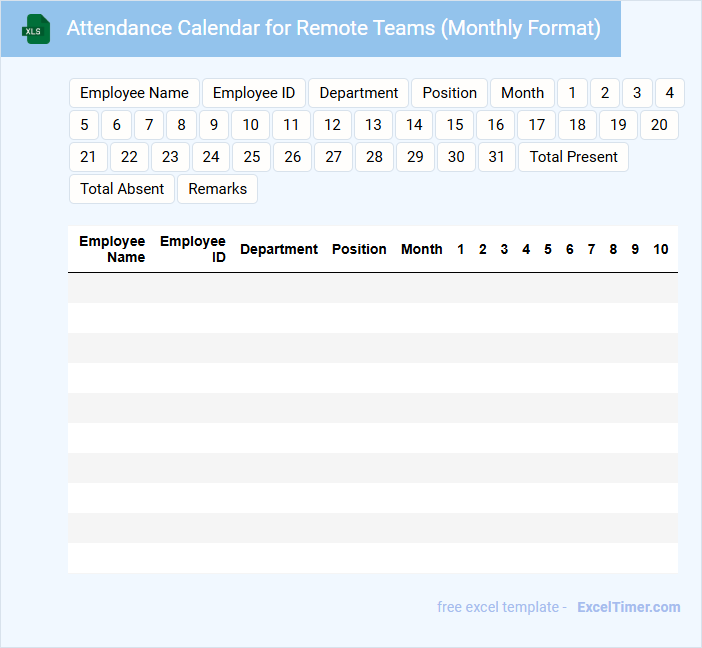This screenshot has width=702, height=648.
Task: Select the Remarks tag
Action: (218, 189)
